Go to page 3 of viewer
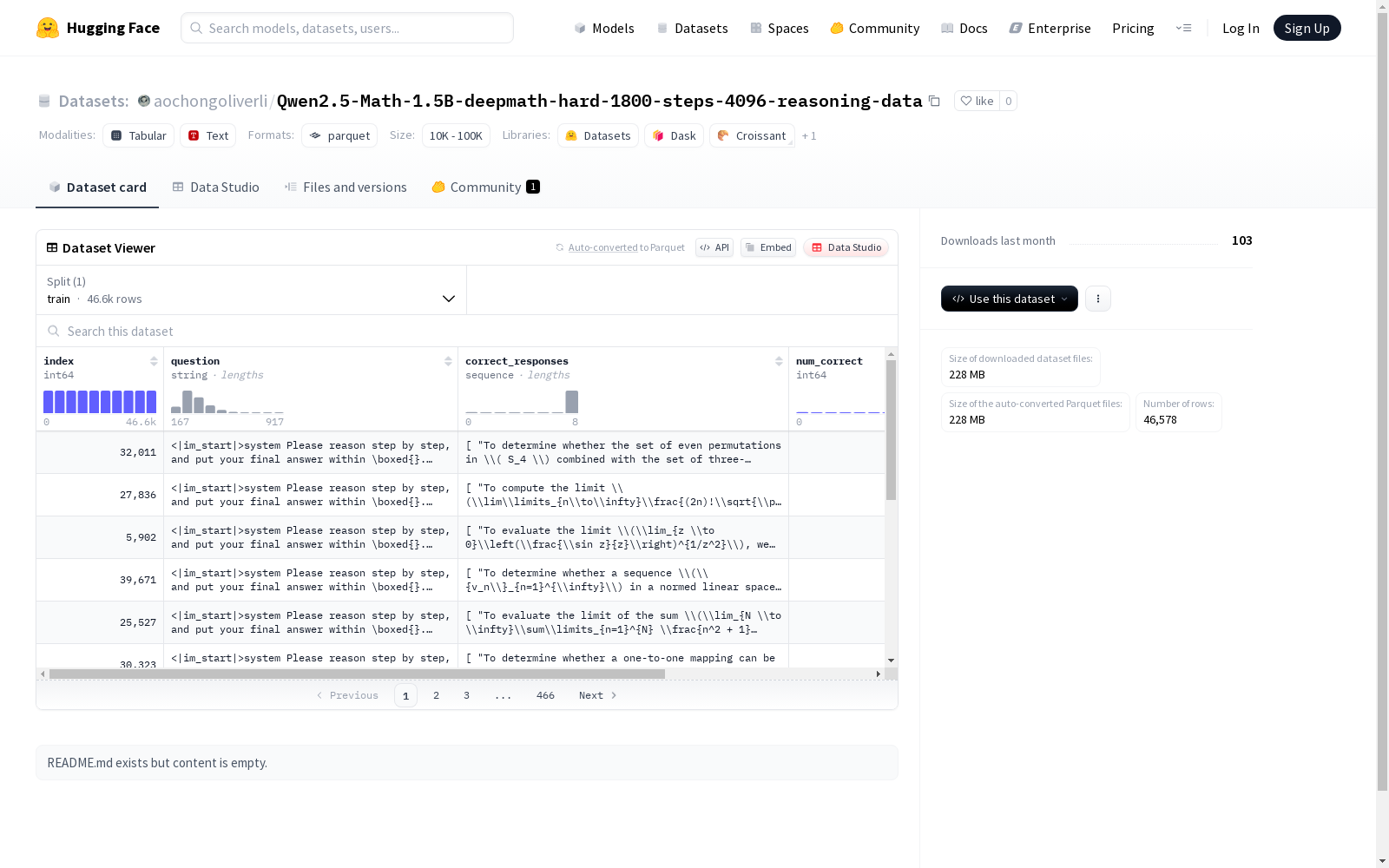 (466, 695)
